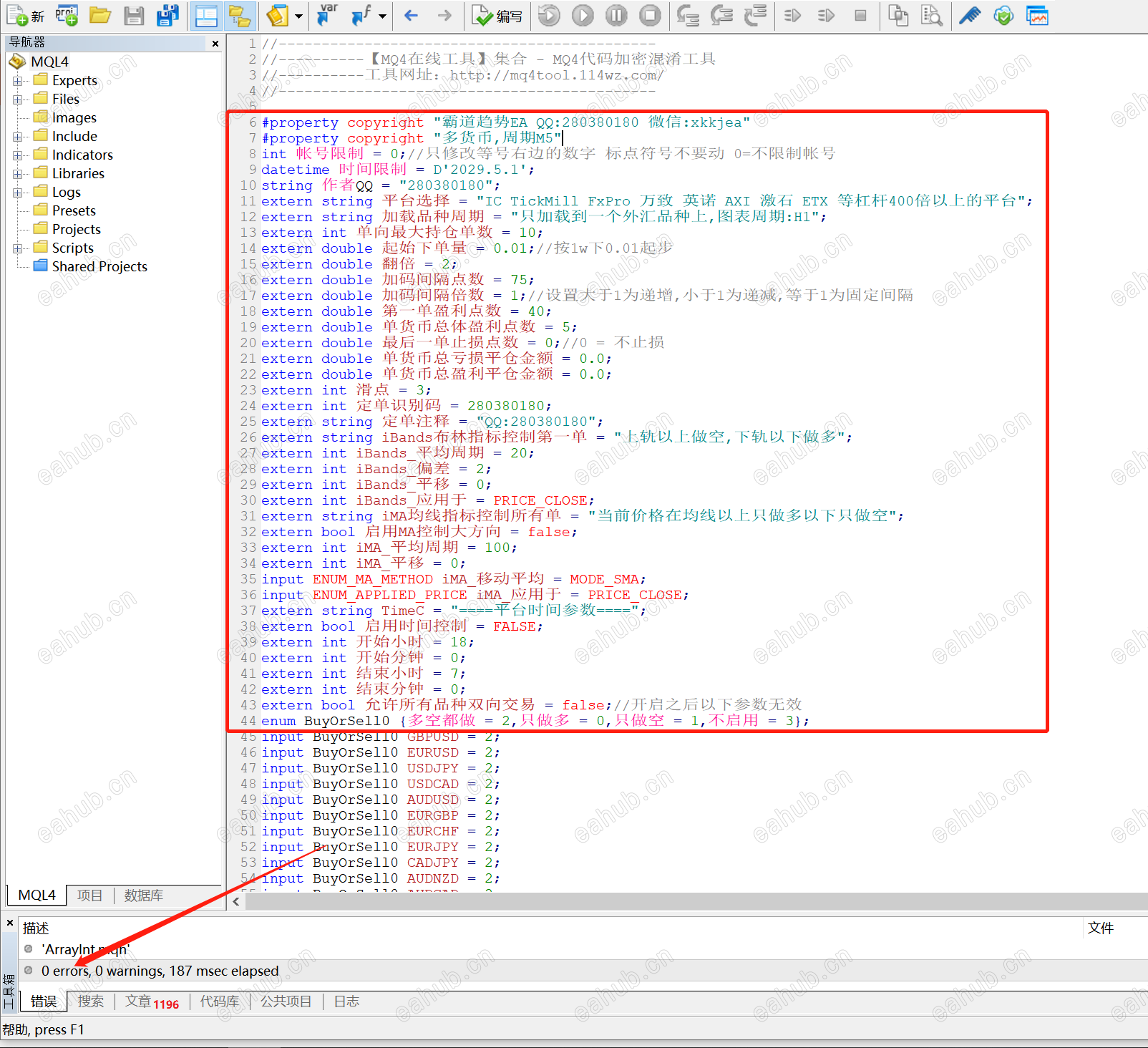Switch to the 项目 navigator tab

coord(89,896)
